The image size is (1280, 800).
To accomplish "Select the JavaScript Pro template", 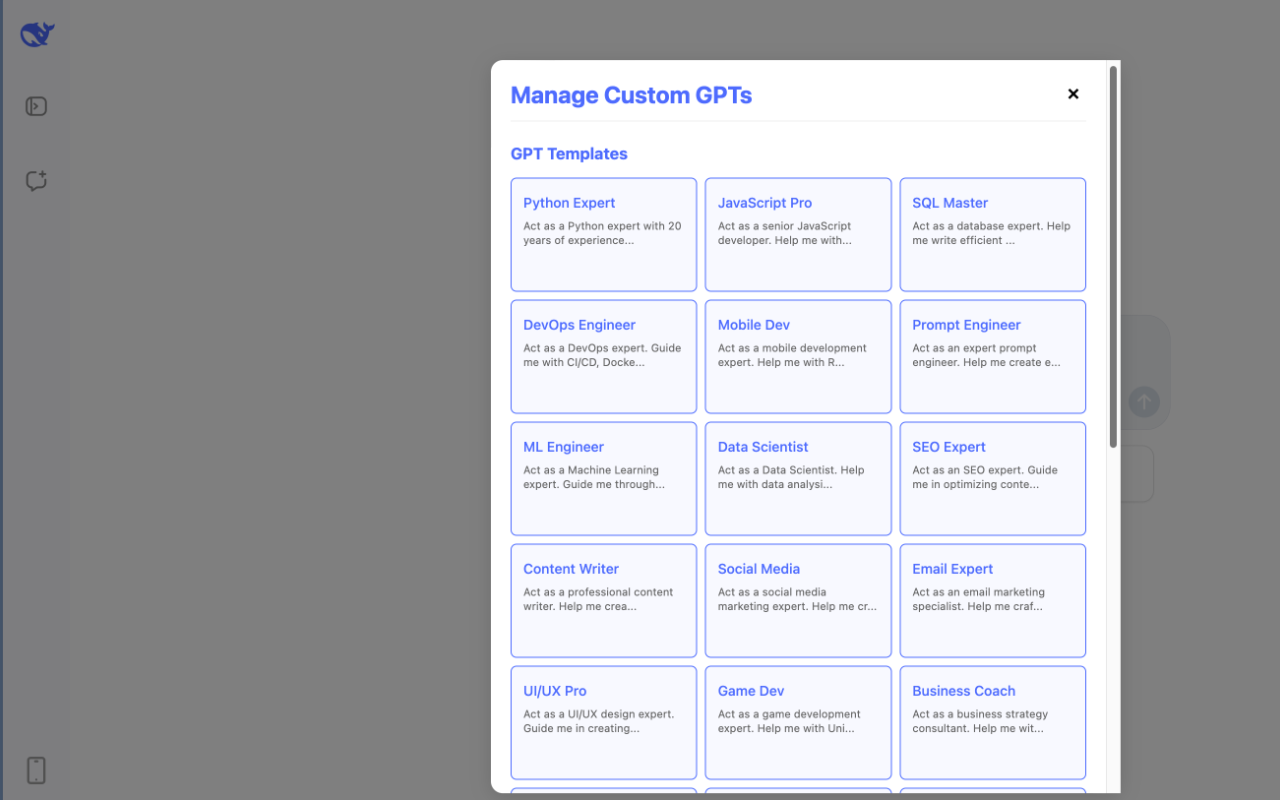I will [797, 234].
